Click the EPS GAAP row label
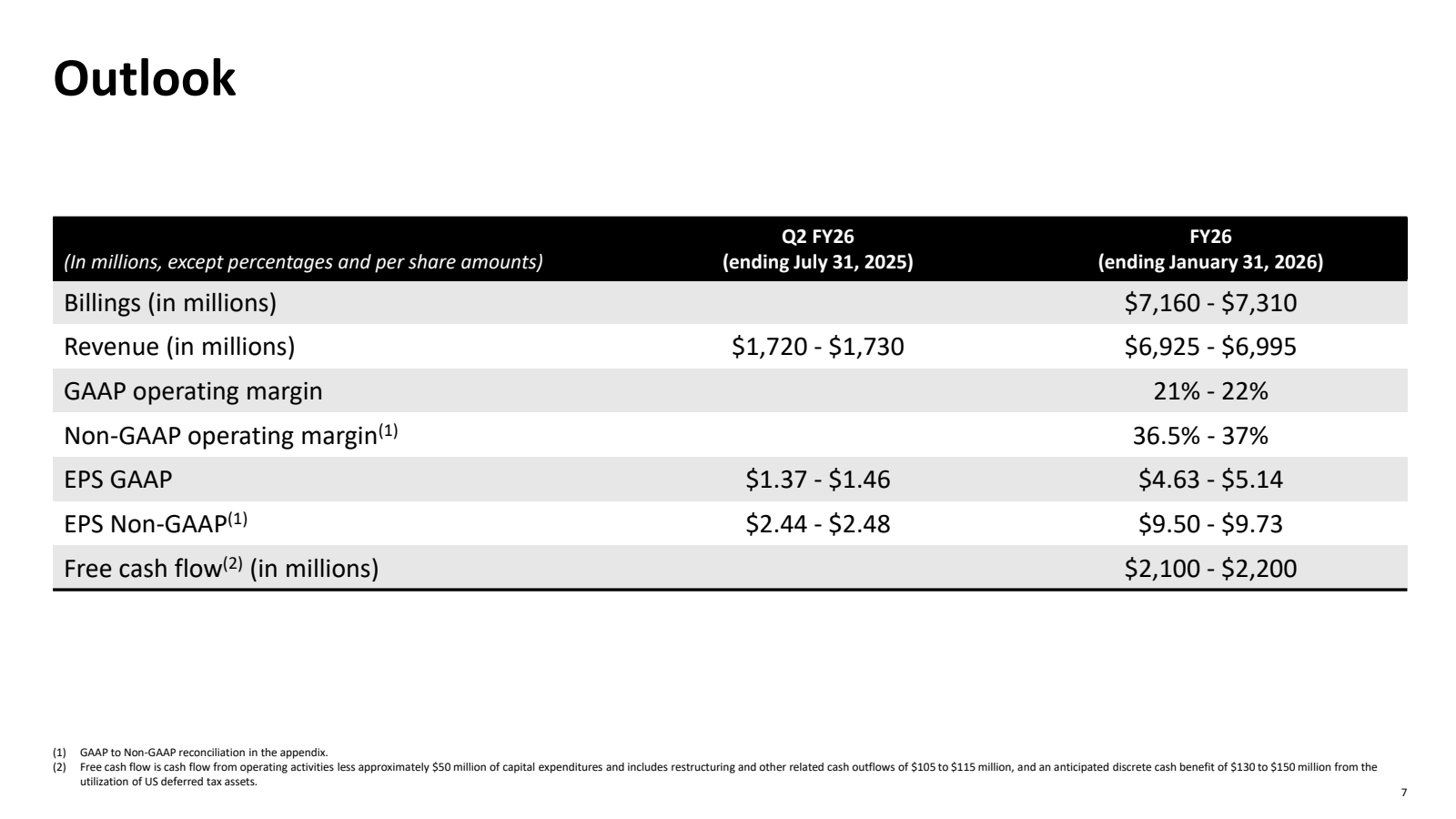Viewport: 1456px width, 819px height. tap(117, 480)
